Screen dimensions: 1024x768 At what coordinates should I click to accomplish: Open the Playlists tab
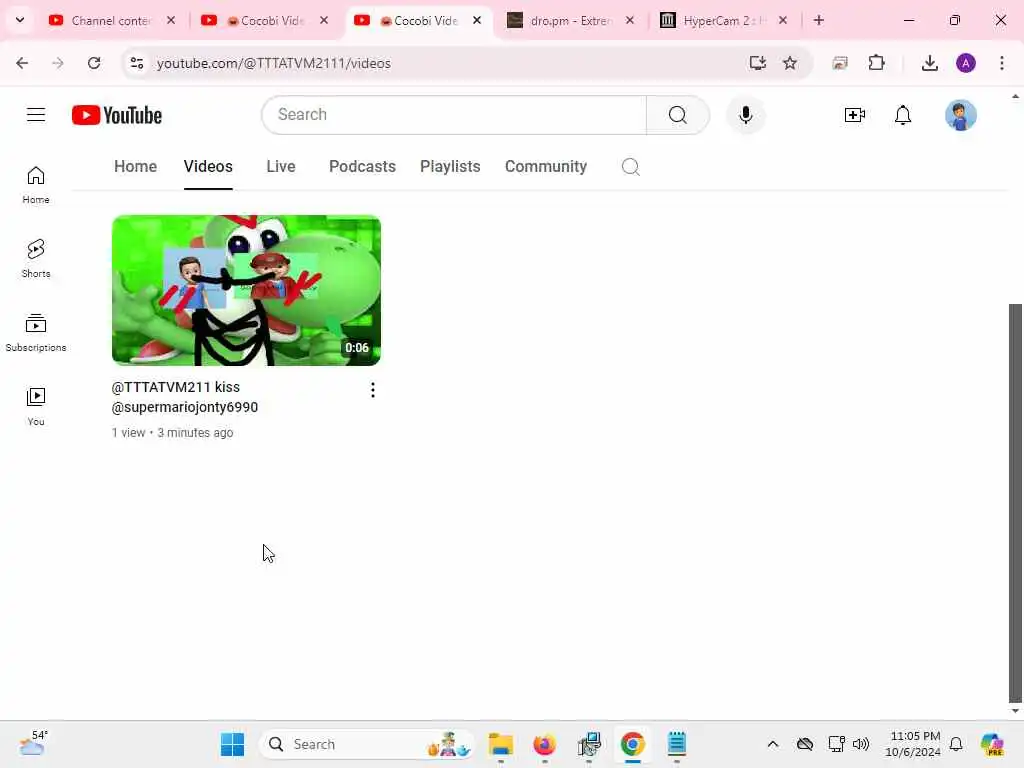(x=450, y=167)
